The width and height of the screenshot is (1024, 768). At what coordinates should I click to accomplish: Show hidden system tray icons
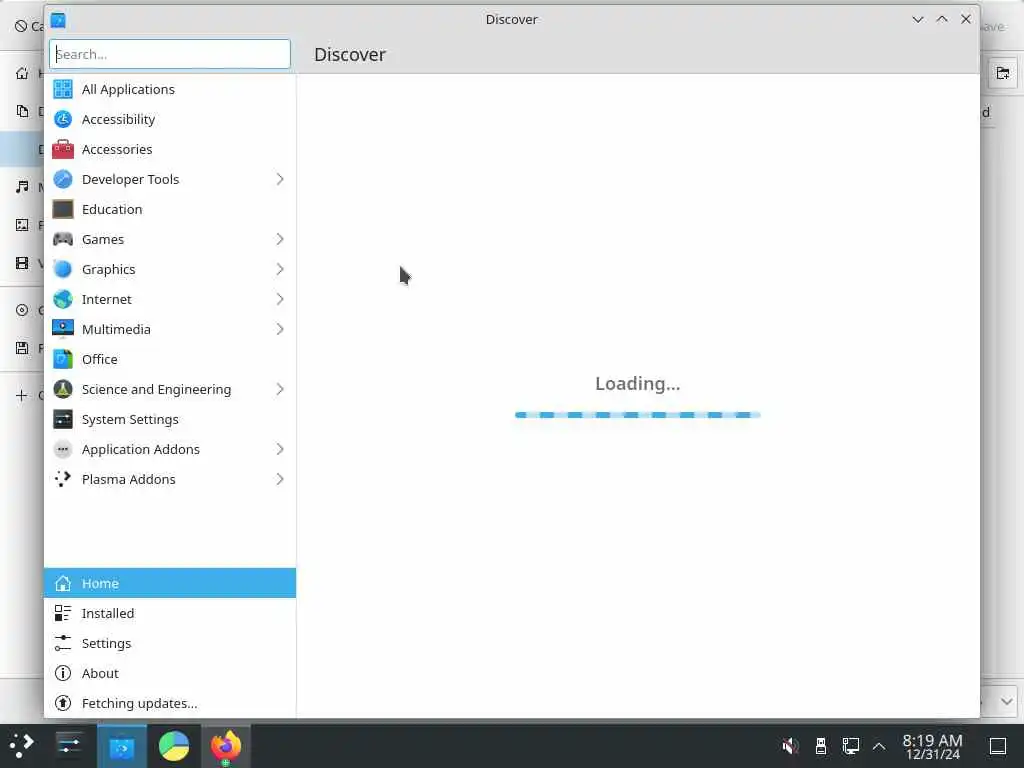[879, 746]
